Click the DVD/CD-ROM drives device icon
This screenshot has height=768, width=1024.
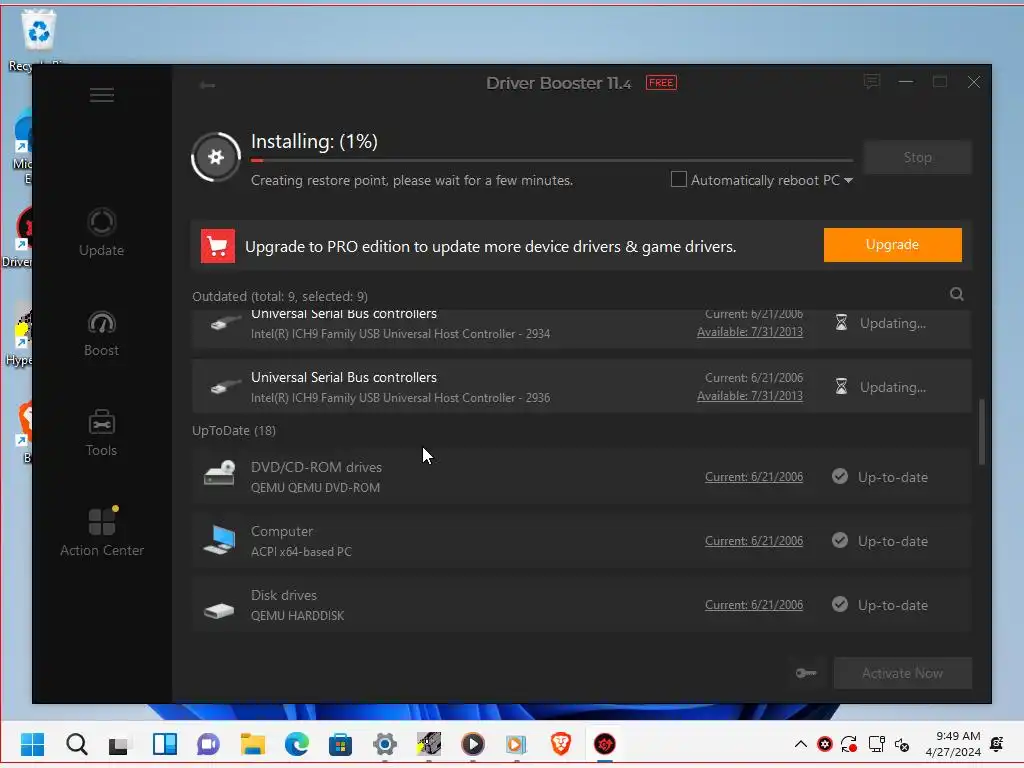pyautogui.click(x=219, y=473)
